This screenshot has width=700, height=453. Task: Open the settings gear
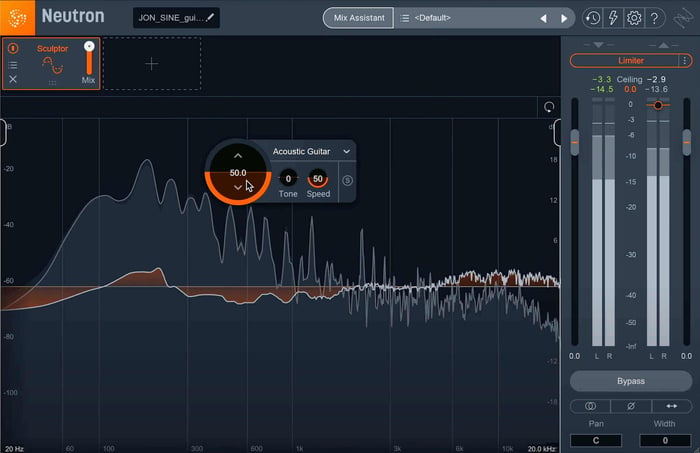pyautogui.click(x=634, y=18)
